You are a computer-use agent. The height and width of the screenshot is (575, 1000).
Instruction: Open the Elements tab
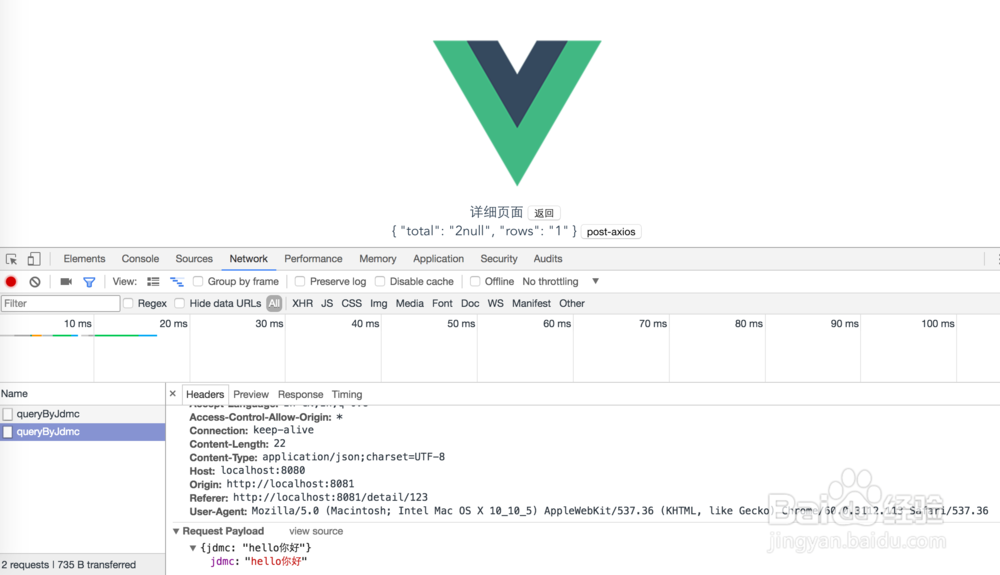coord(84,259)
